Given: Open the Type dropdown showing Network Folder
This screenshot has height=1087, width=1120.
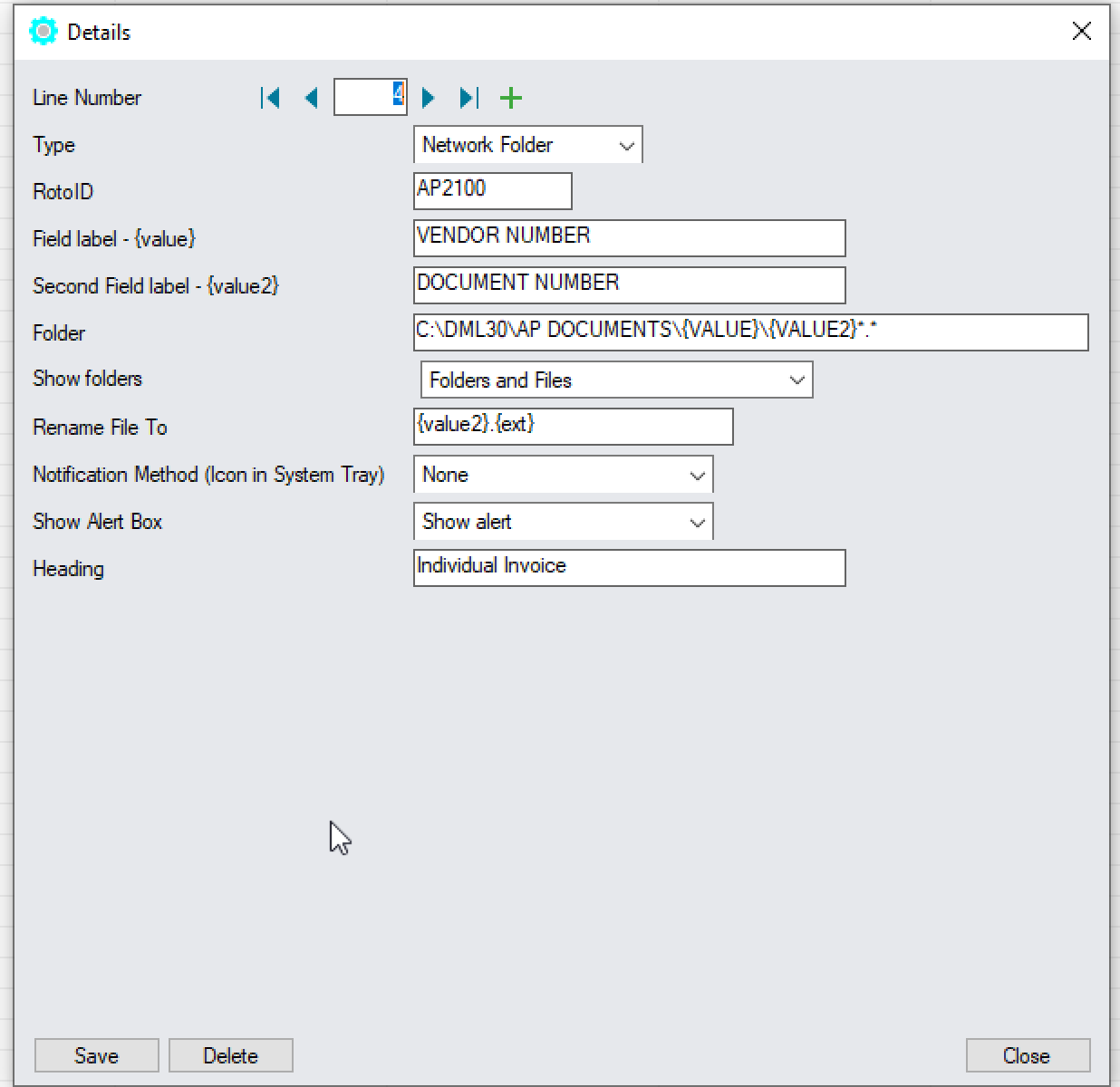Looking at the screenshot, I should (x=527, y=145).
